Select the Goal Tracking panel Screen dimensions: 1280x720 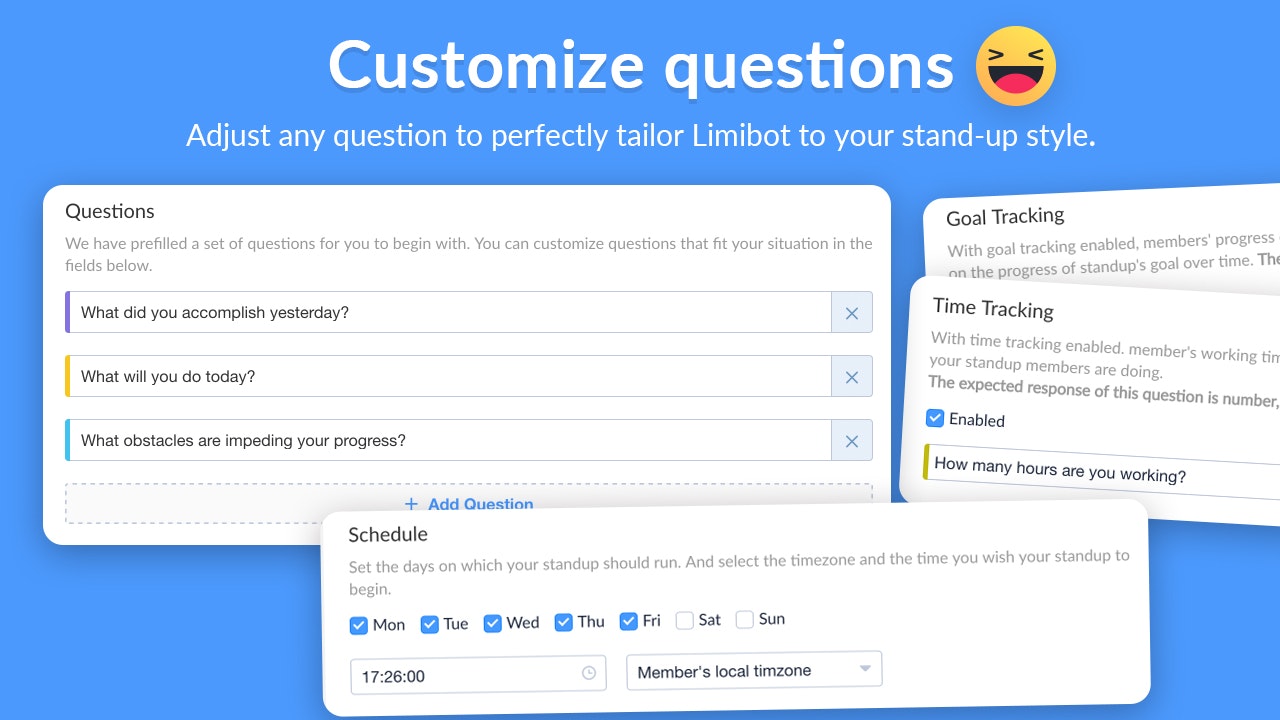[x=1003, y=216]
